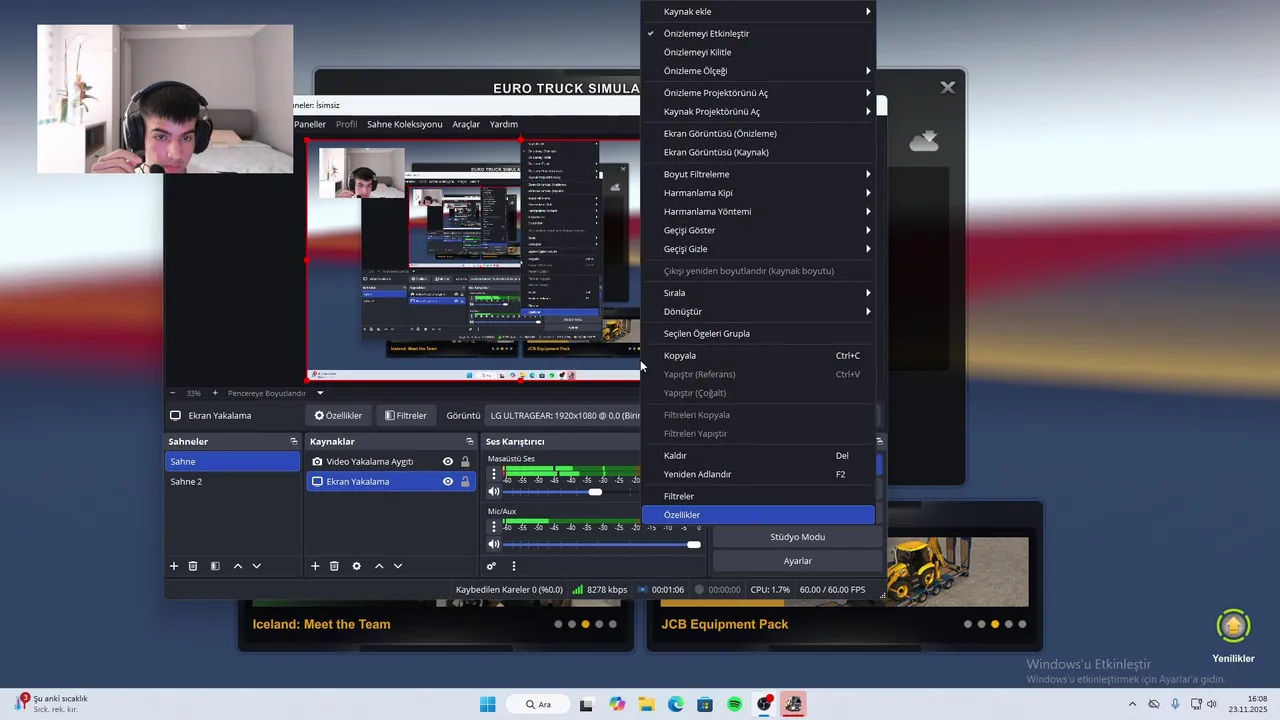Click Stüdyo Modu button
The height and width of the screenshot is (720, 1280).
(798, 537)
